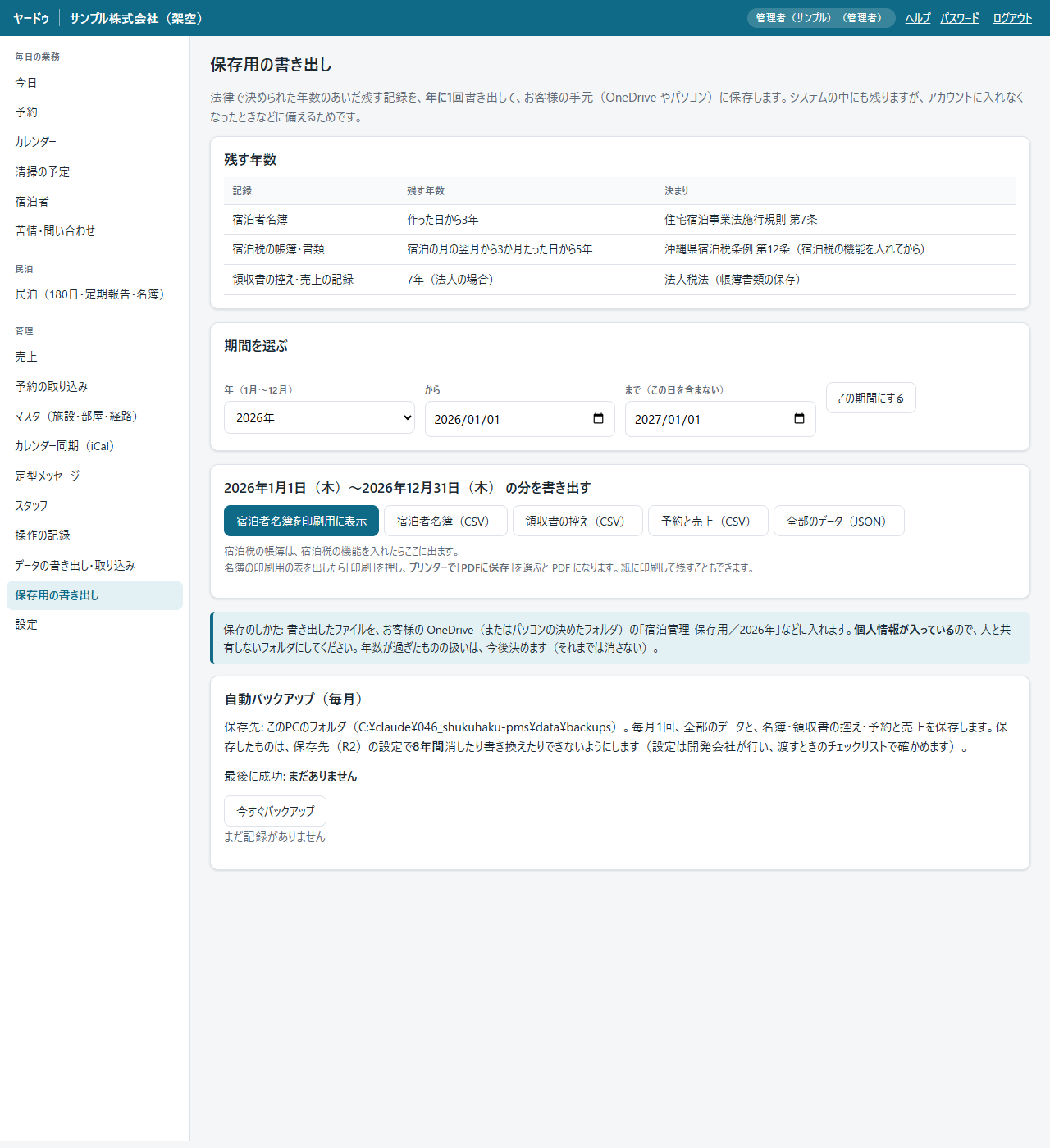Export 宿泊者名簿（CSV）
Viewport: 1050px width, 1148px height.
(x=445, y=521)
